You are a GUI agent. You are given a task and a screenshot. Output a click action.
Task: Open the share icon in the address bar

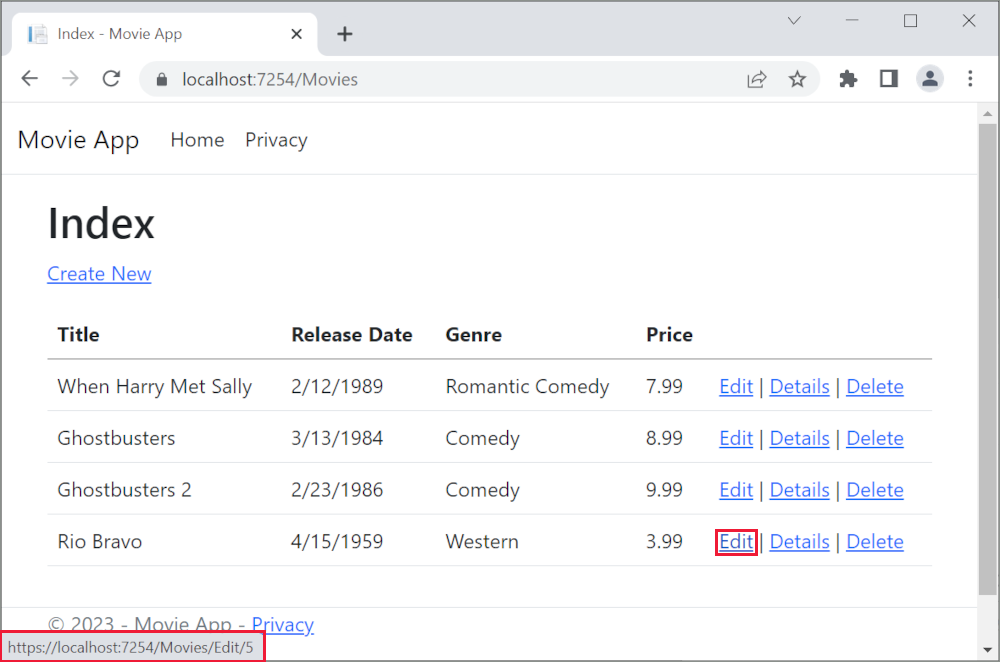point(757,78)
